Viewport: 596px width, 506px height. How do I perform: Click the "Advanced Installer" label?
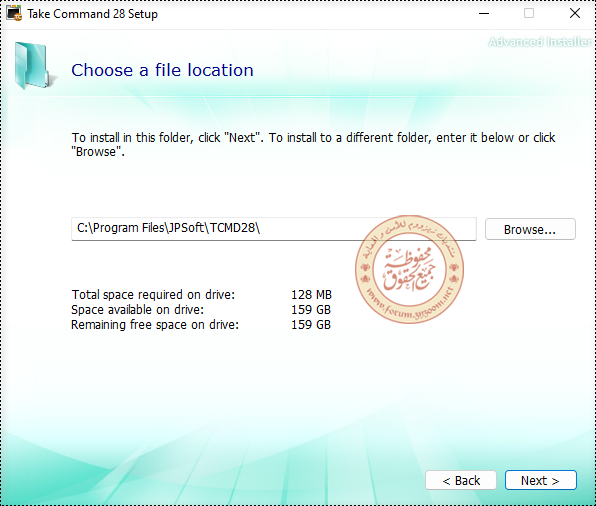click(539, 42)
